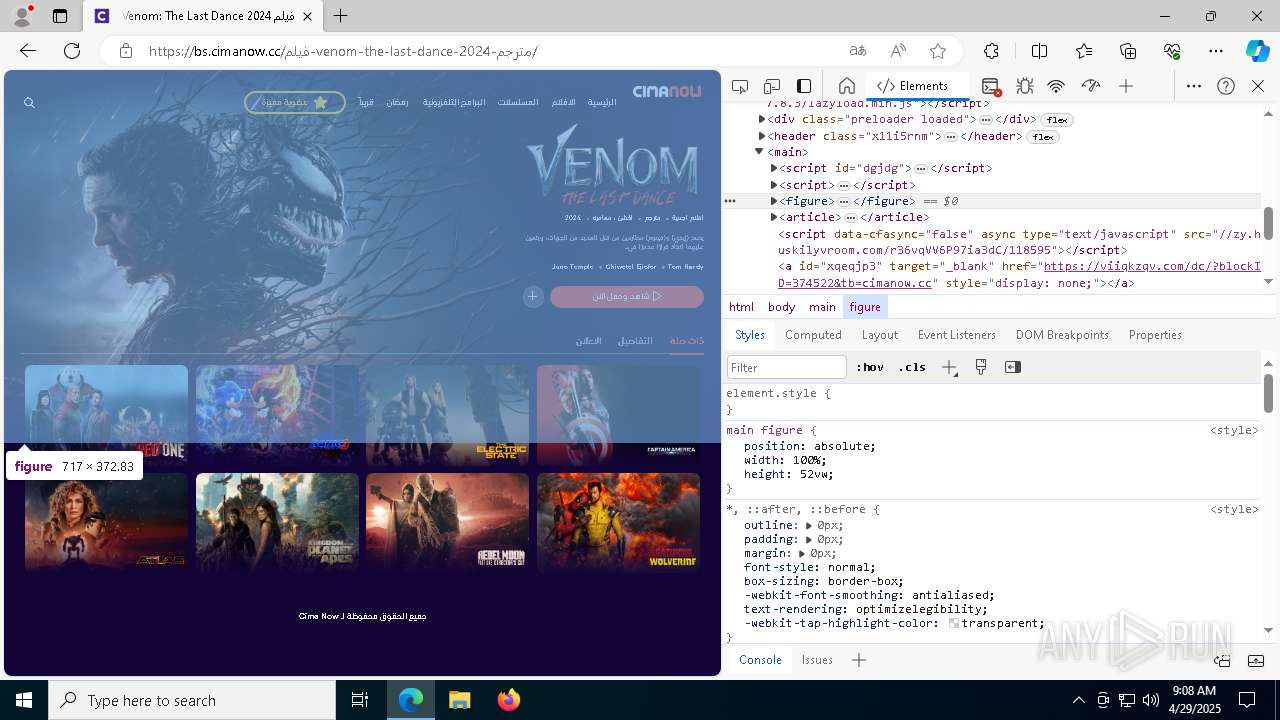This screenshot has width=1280, height=720.
Task: Click the Rebel Moon movie thumbnail
Action: 447,522
